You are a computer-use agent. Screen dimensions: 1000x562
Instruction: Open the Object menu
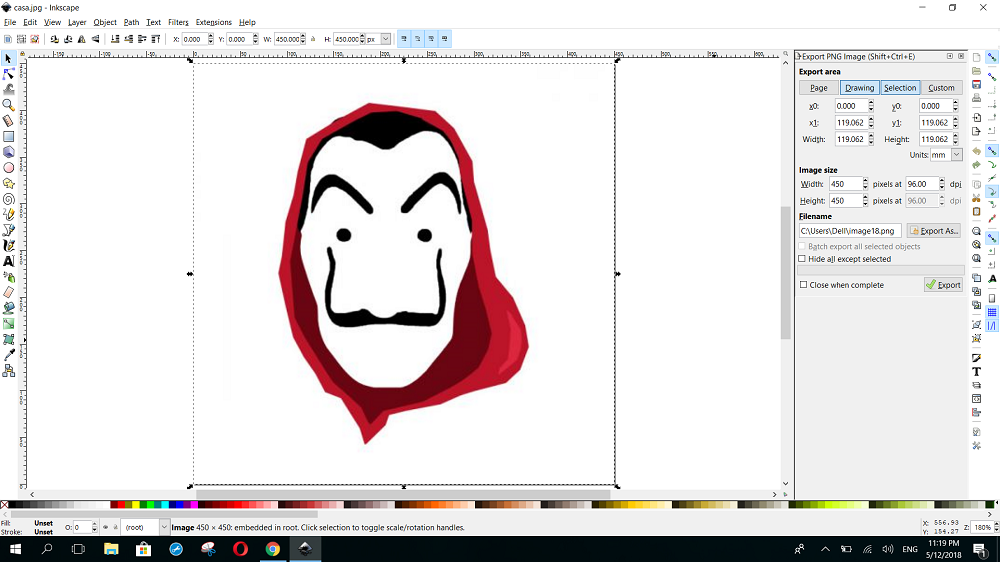[x=105, y=22]
